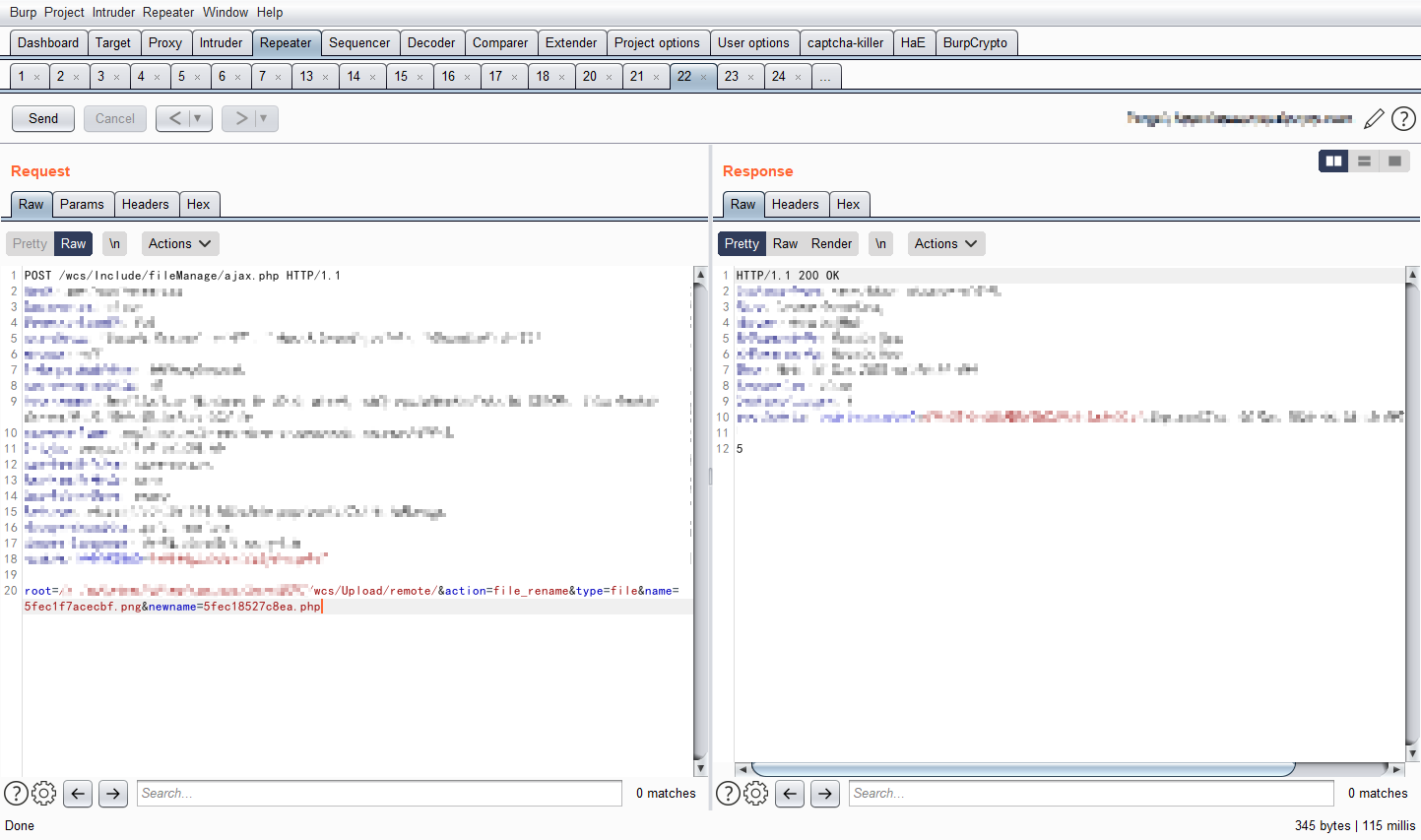Open the captcha-killer extension tab
Image resolution: width=1421 pixels, height=840 pixels.
[846, 42]
